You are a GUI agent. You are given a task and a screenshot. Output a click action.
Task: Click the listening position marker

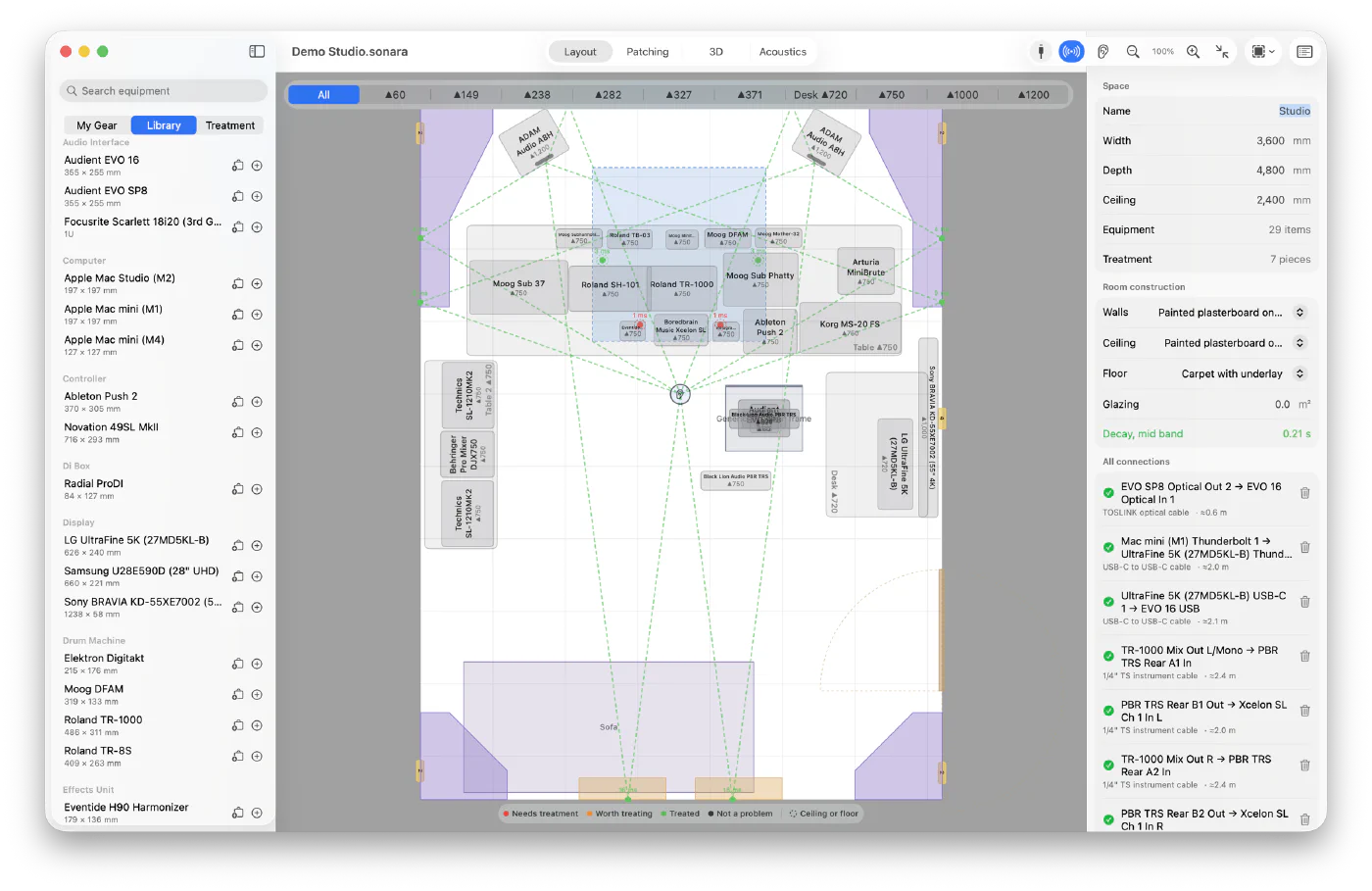click(x=680, y=394)
